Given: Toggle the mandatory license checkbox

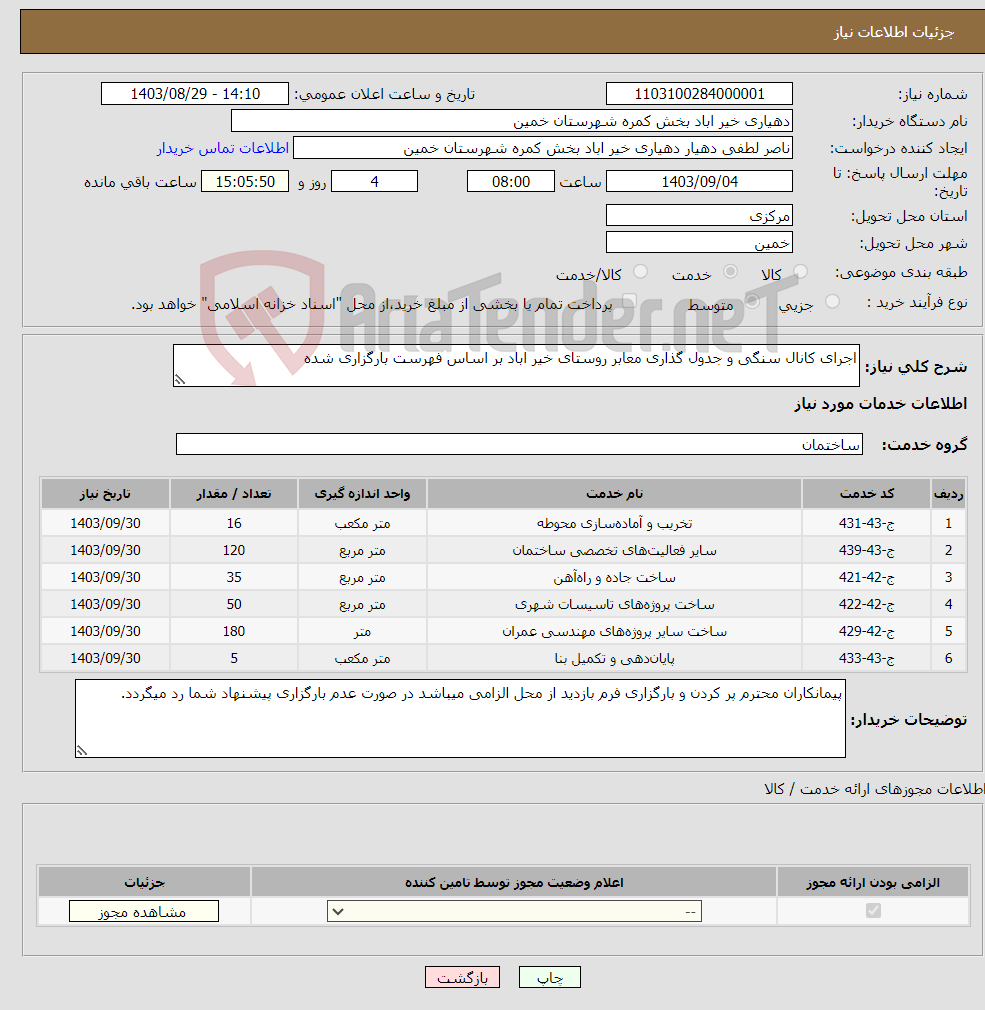Looking at the screenshot, I should (873, 910).
